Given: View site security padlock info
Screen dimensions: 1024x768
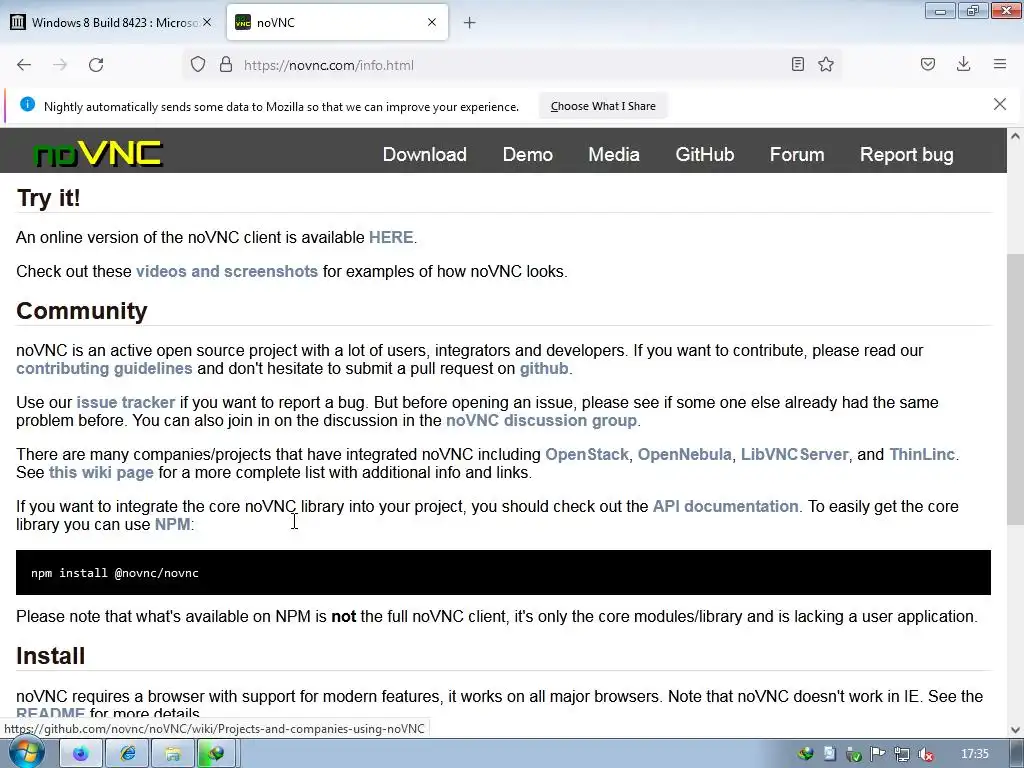Looking at the screenshot, I should click(226, 65).
